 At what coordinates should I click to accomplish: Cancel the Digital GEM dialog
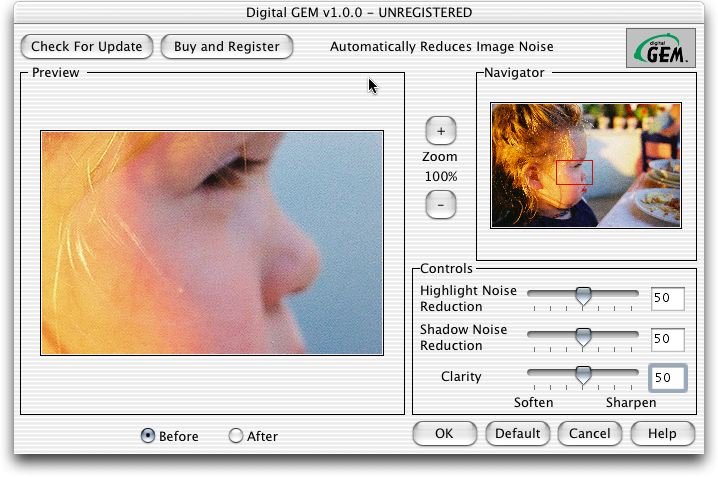590,434
